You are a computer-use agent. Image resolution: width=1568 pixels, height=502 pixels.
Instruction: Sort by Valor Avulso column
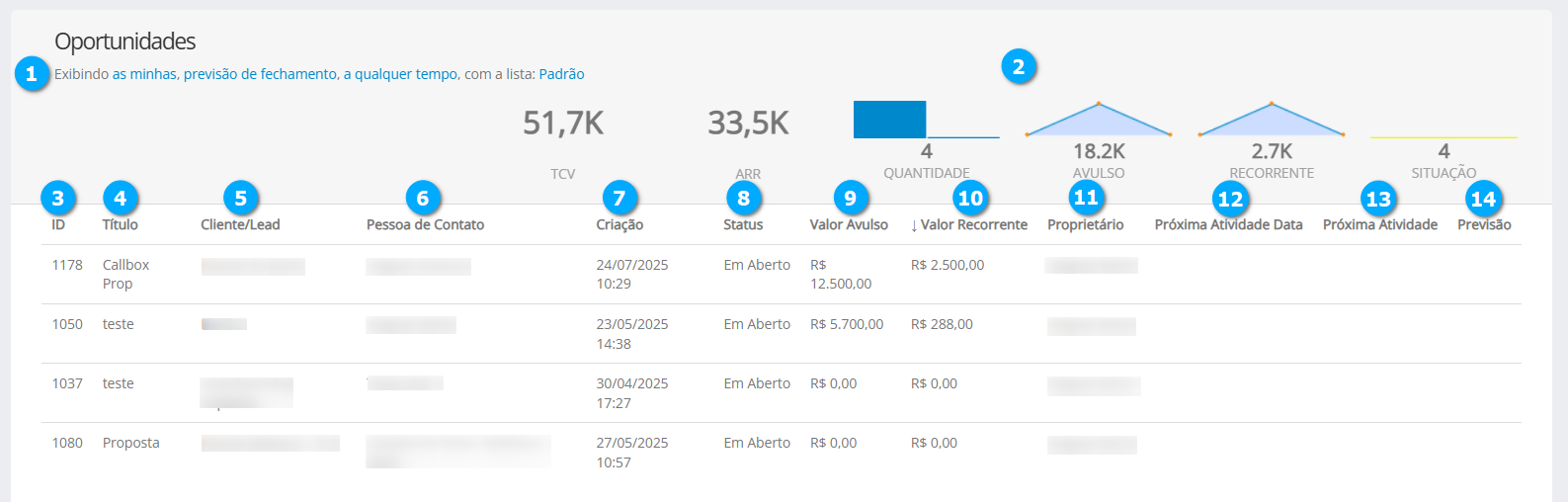[849, 225]
